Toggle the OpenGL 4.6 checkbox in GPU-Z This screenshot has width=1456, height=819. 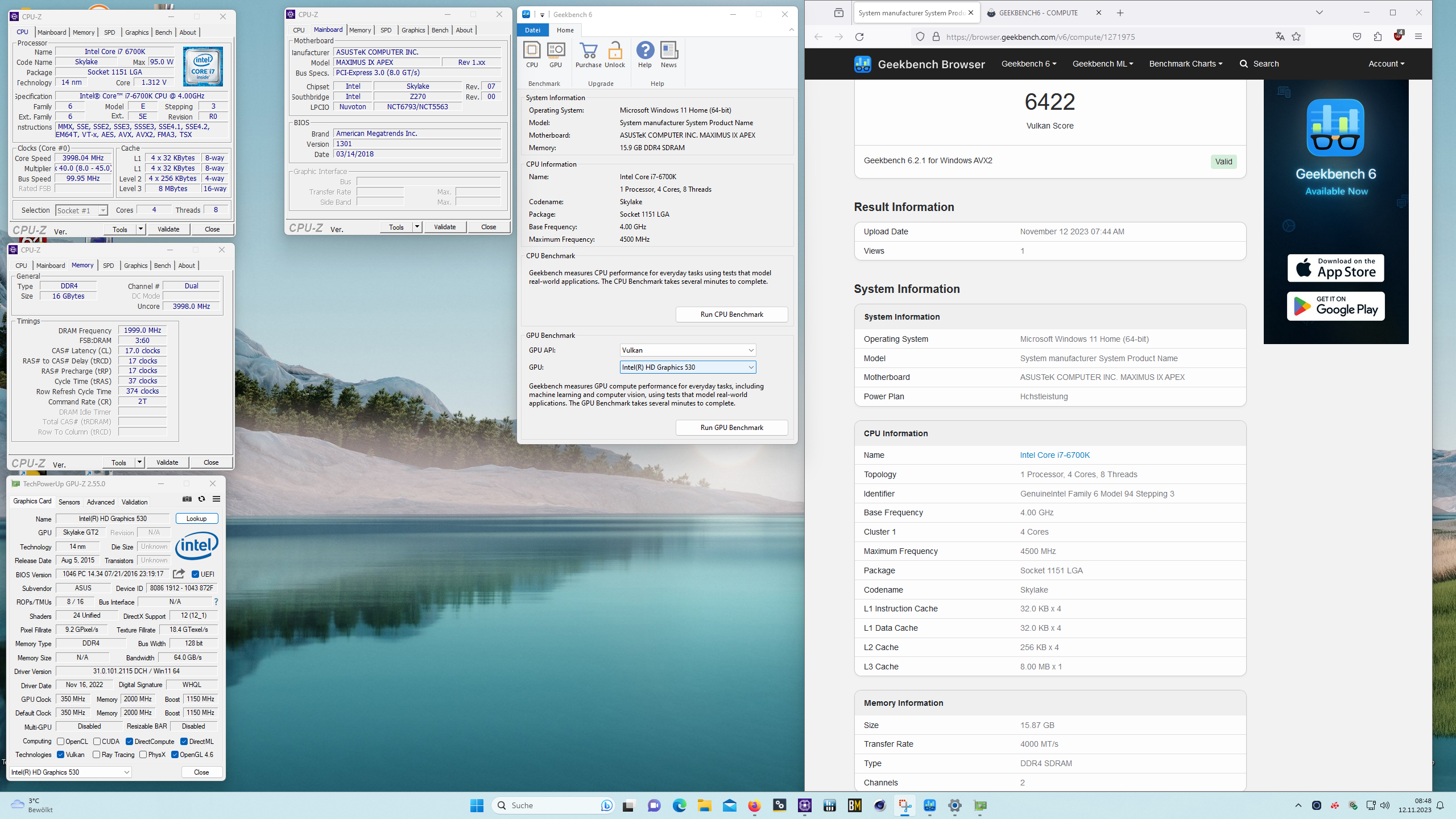point(175,755)
